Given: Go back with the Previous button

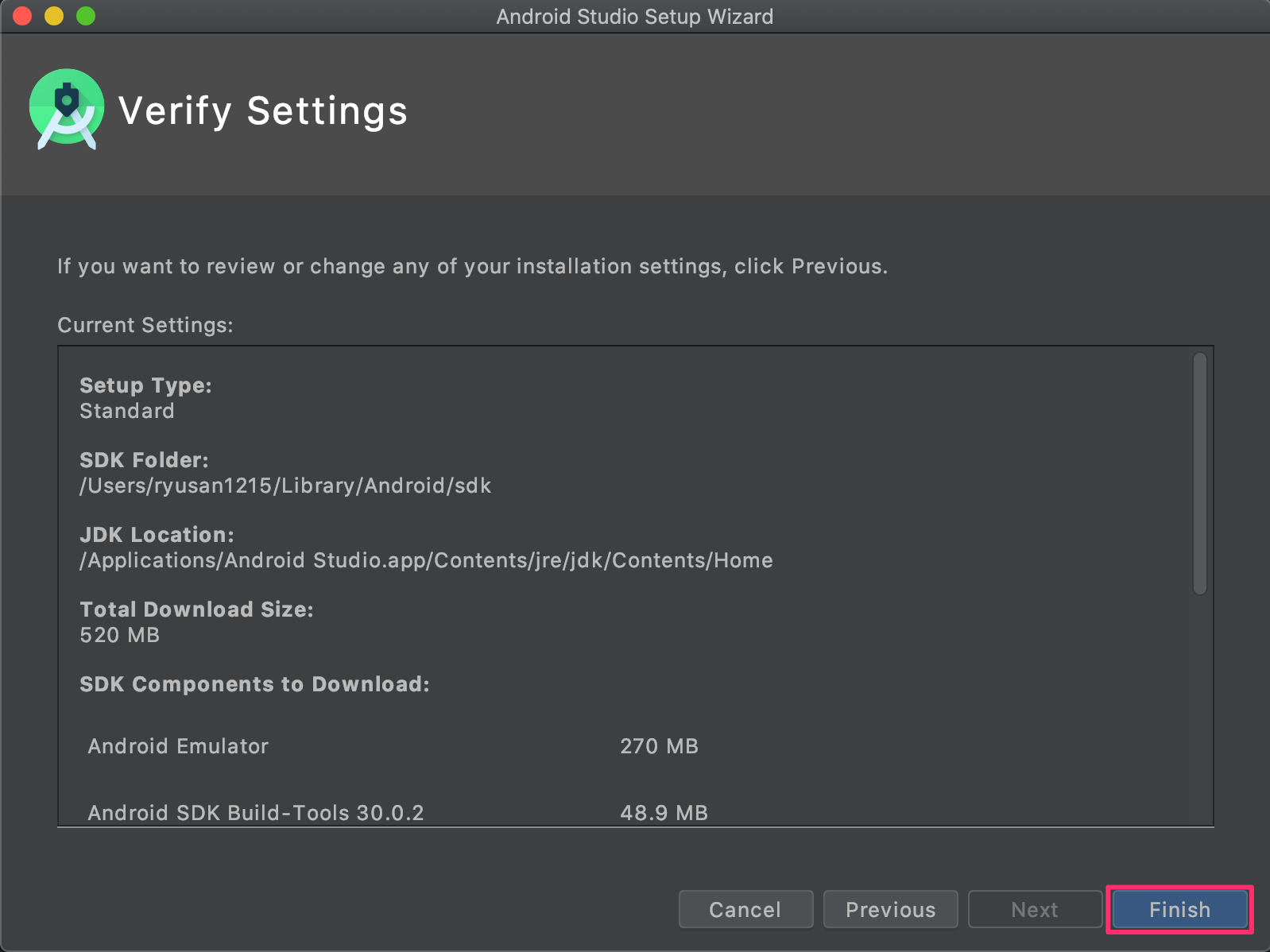Looking at the screenshot, I should [x=890, y=909].
